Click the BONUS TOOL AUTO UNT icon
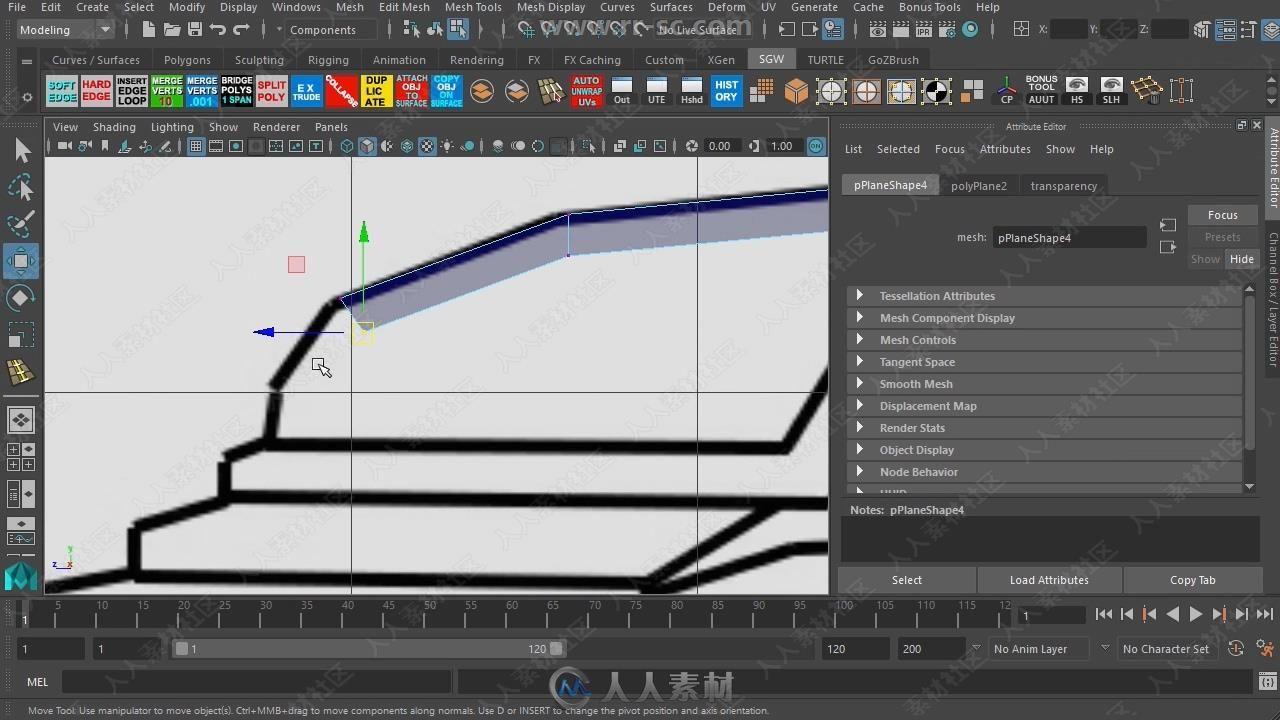 [x=1042, y=91]
